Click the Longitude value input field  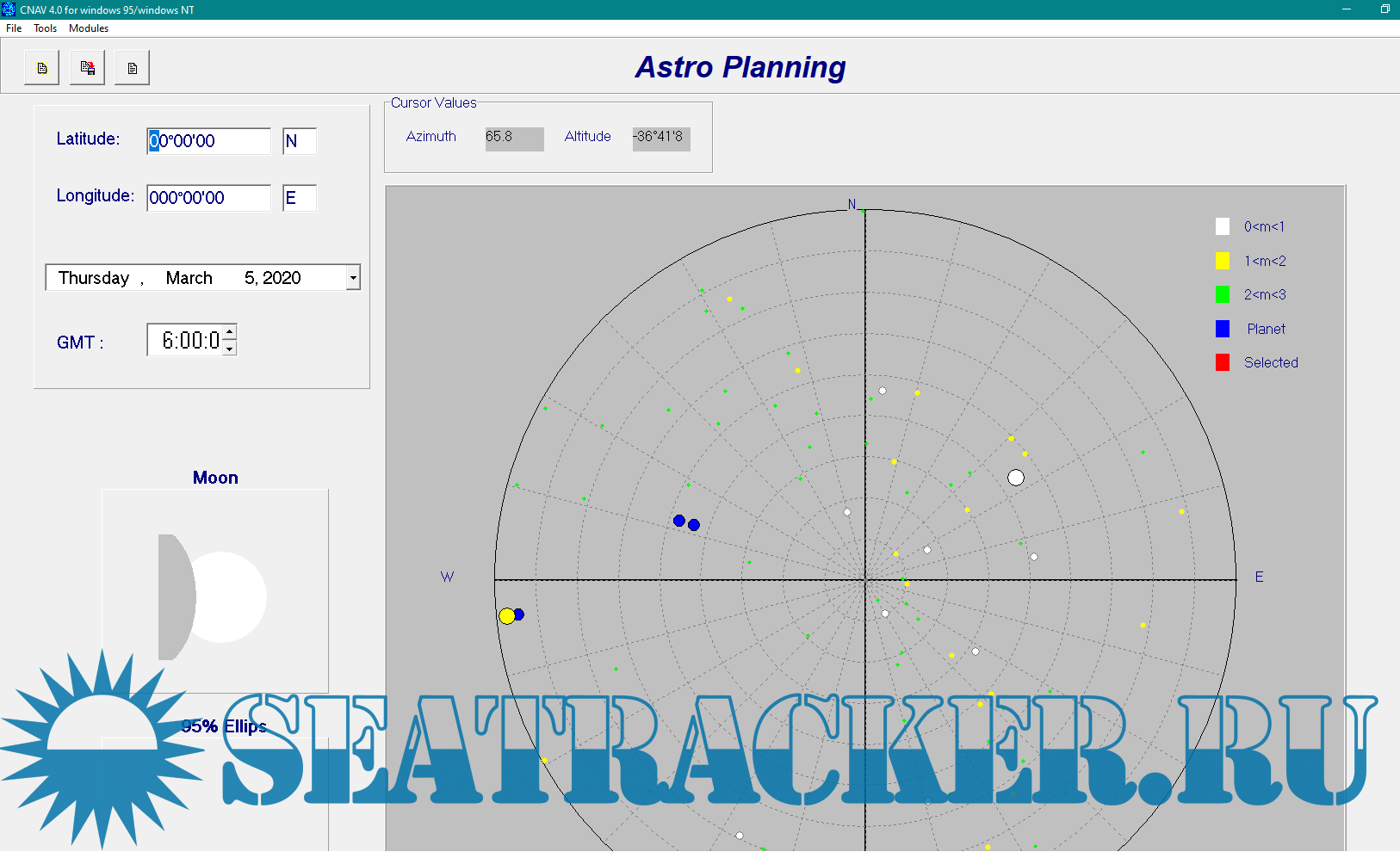[x=208, y=198]
